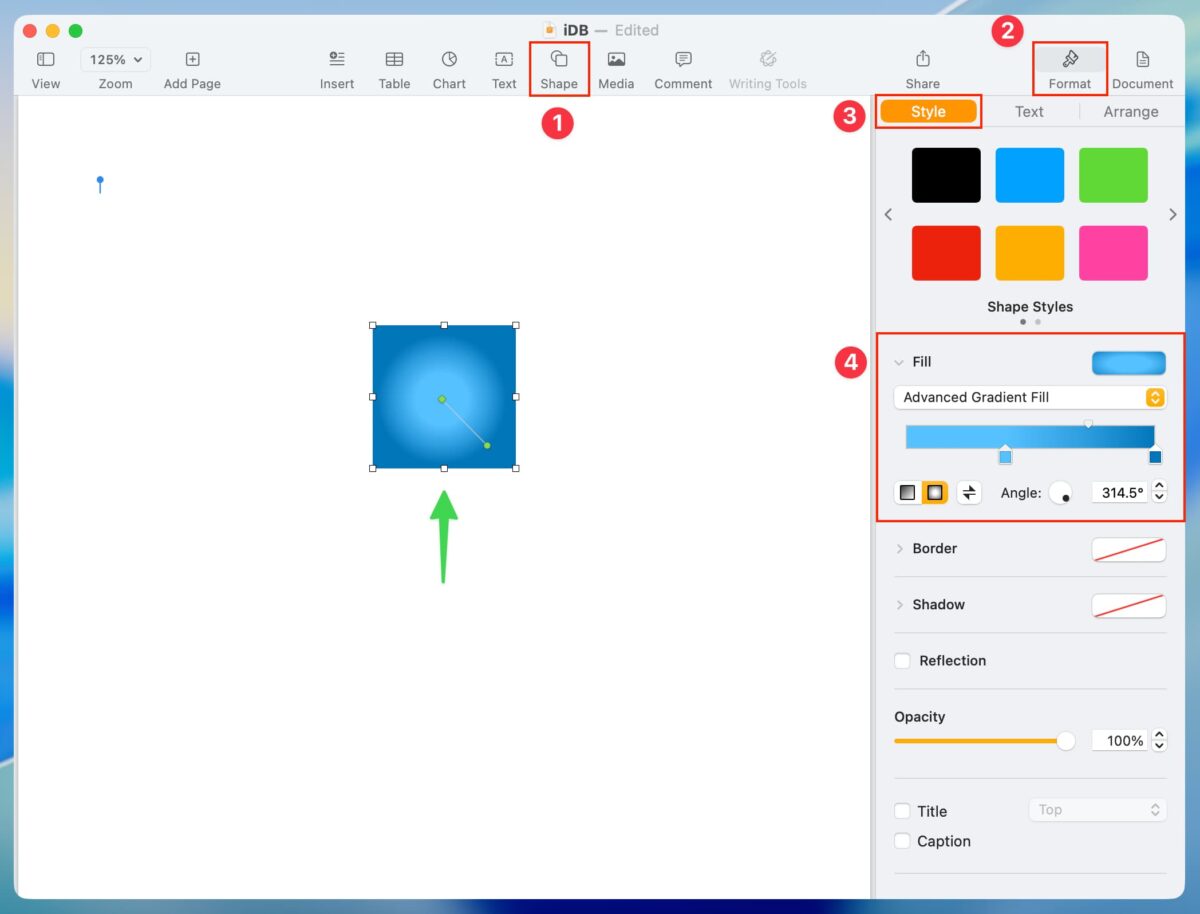
Task: Enable the Reflection checkbox
Action: tap(902, 661)
